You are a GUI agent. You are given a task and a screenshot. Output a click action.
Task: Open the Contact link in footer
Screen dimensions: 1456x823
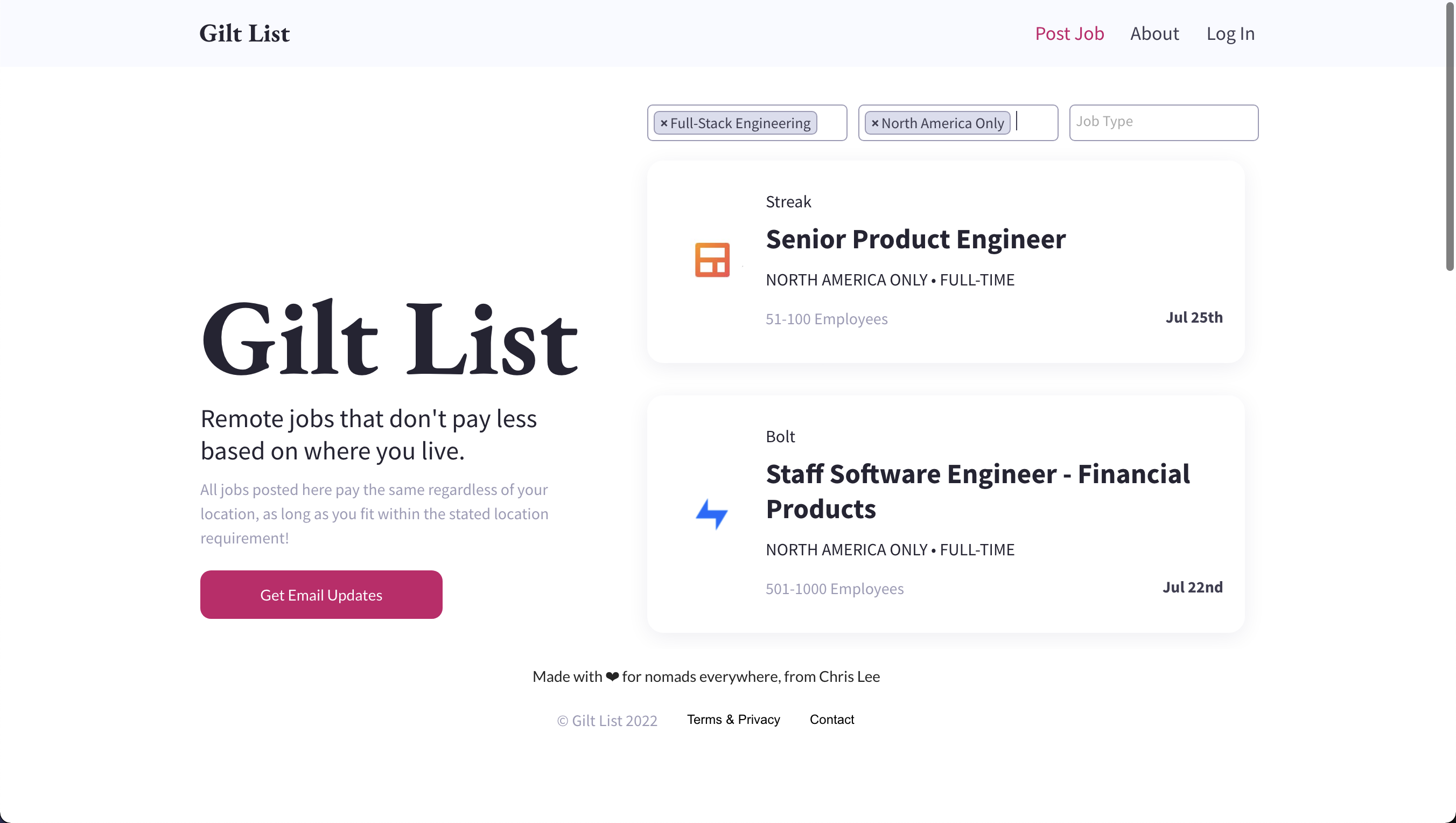831,720
